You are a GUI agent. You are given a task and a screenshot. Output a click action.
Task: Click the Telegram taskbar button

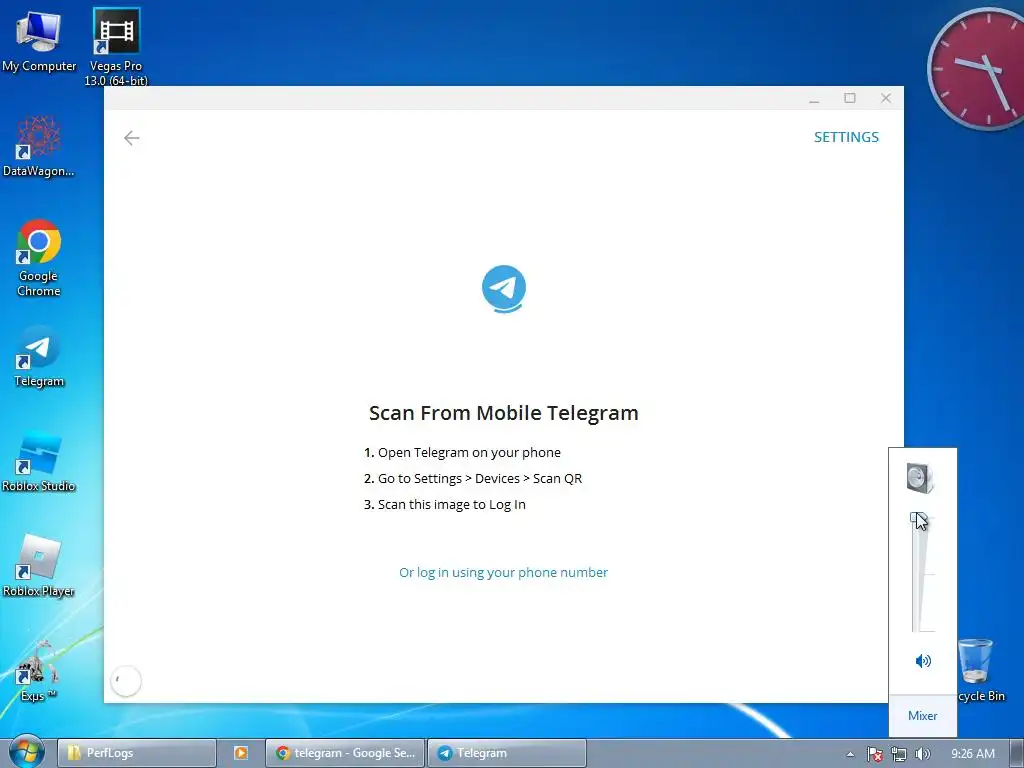pos(507,753)
